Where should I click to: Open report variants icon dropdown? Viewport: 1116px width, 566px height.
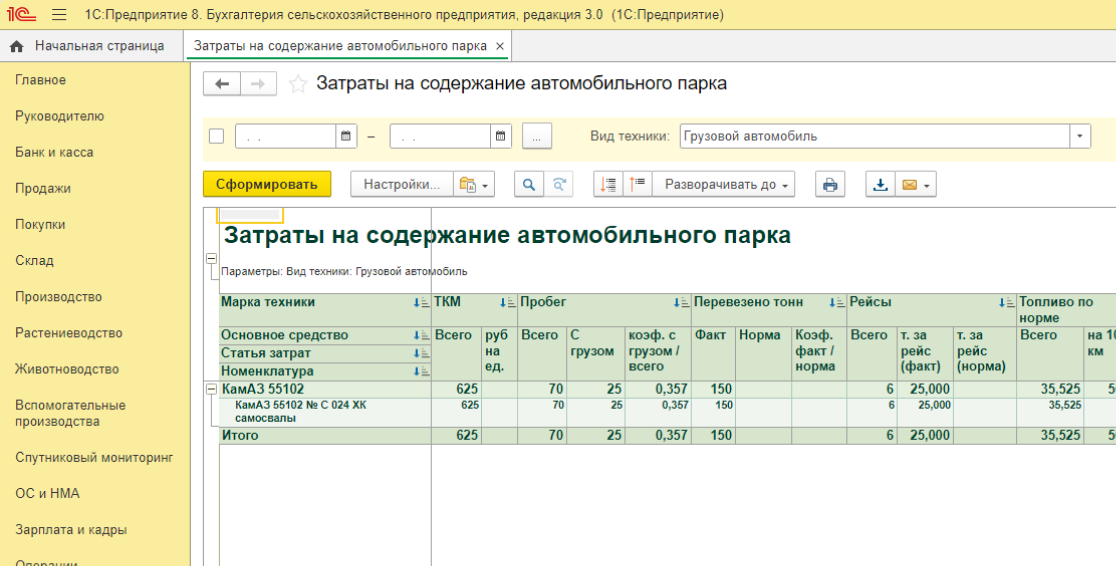click(474, 184)
